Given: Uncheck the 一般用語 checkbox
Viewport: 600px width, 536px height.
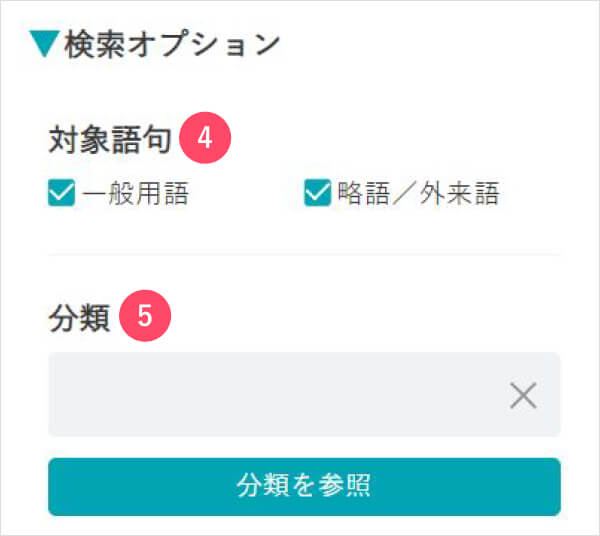Looking at the screenshot, I should point(61,192).
